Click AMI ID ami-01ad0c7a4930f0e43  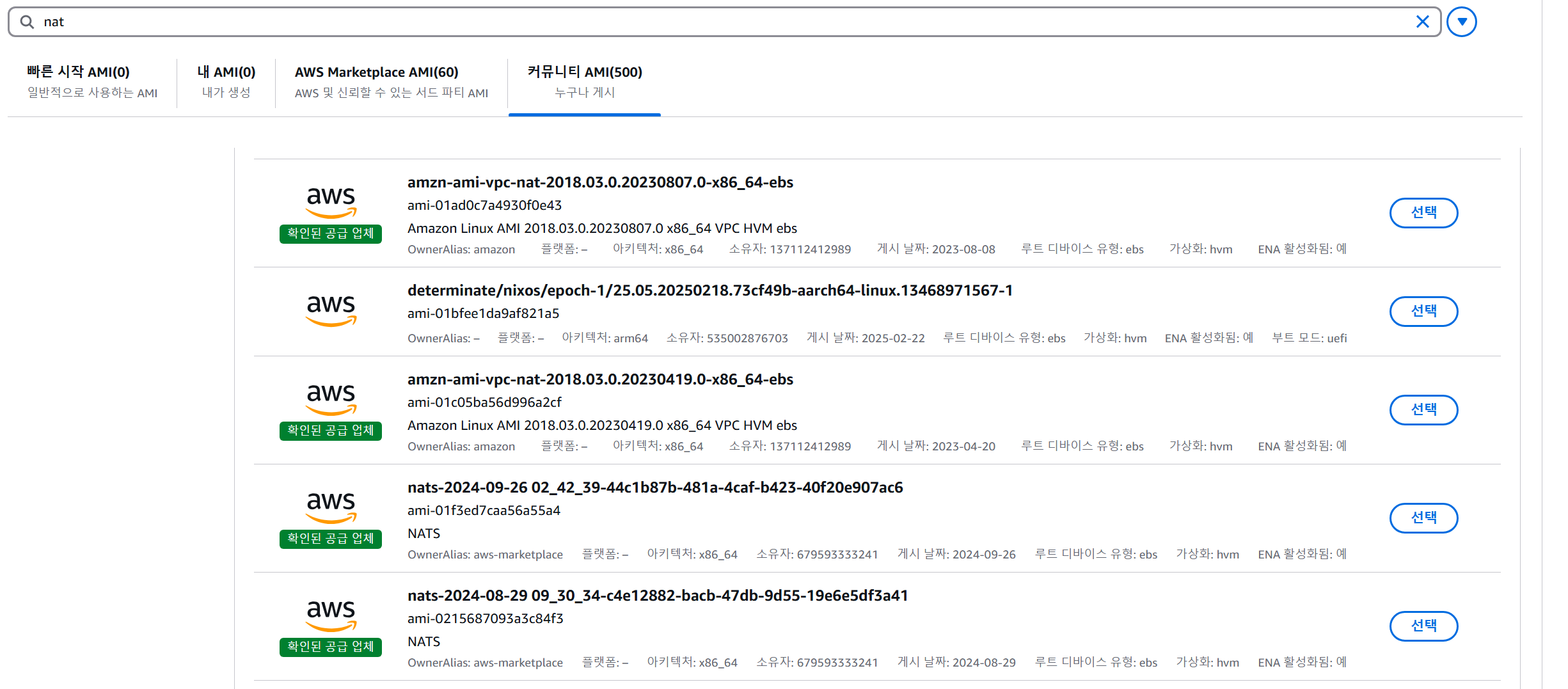click(484, 205)
